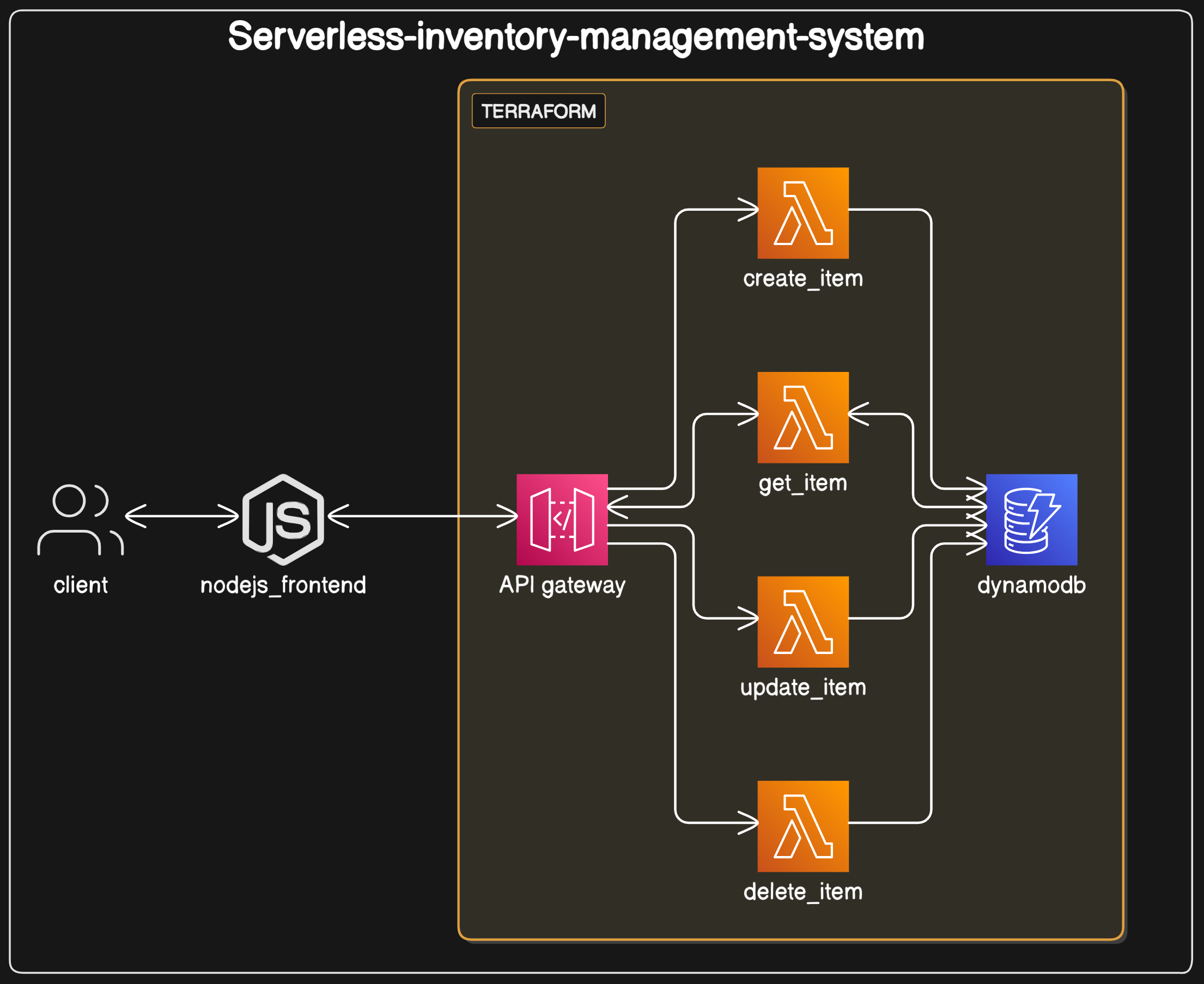Select the update_item Lambda icon
This screenshot has width=1204, height=984.
point(803,622)
